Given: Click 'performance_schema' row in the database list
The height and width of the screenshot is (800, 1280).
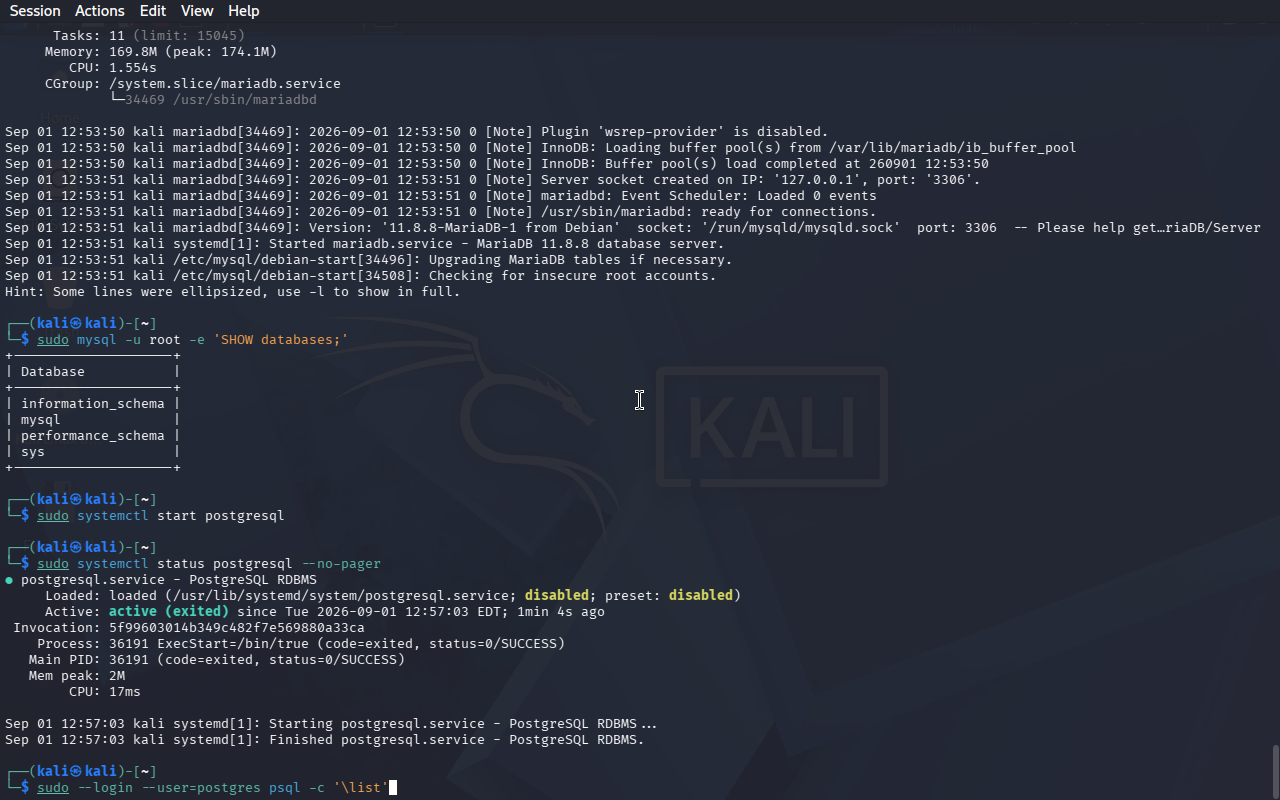Looking at the screenshot, I should click(x=93, y=436).
